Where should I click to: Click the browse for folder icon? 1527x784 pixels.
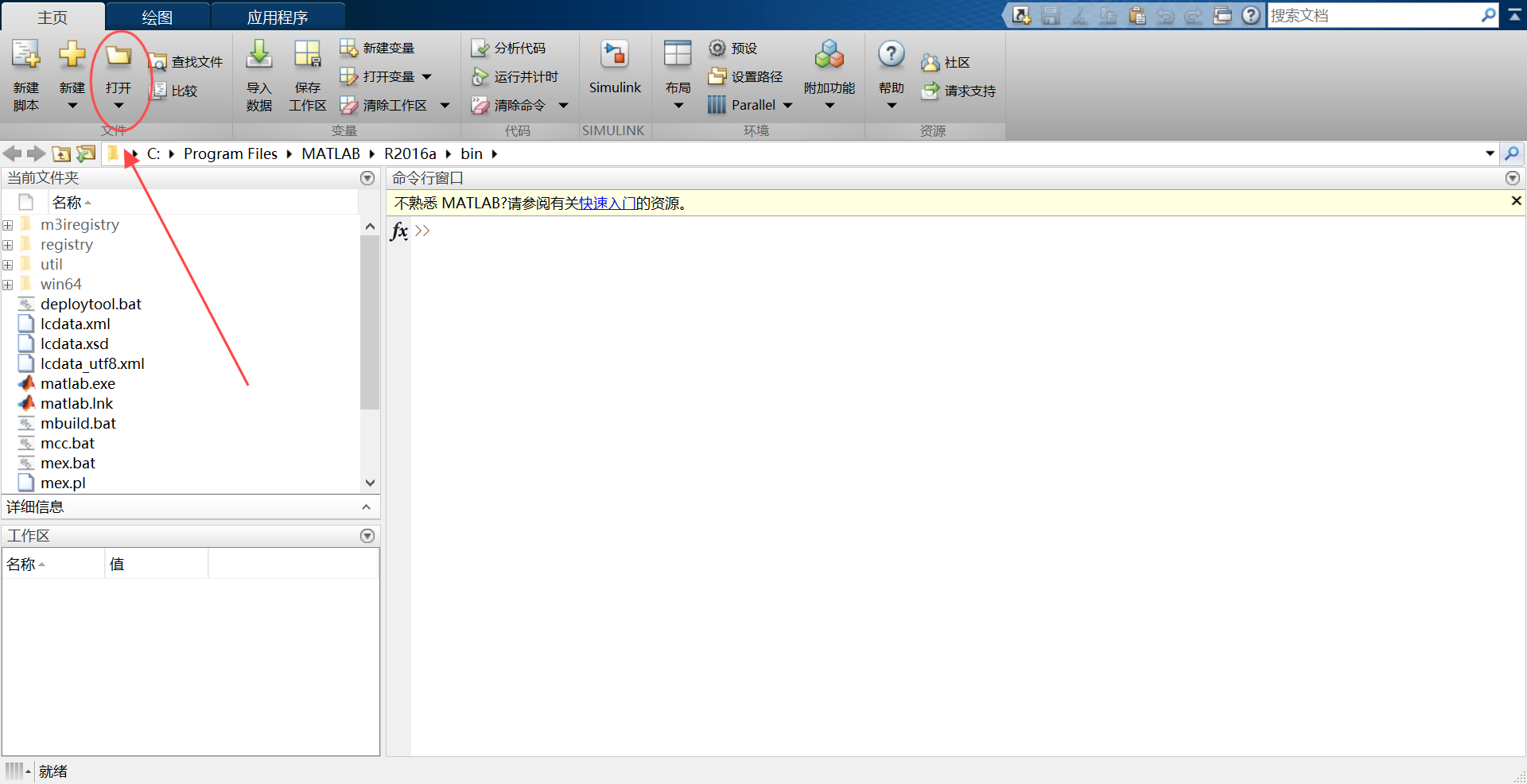click(x=85, y=153)
